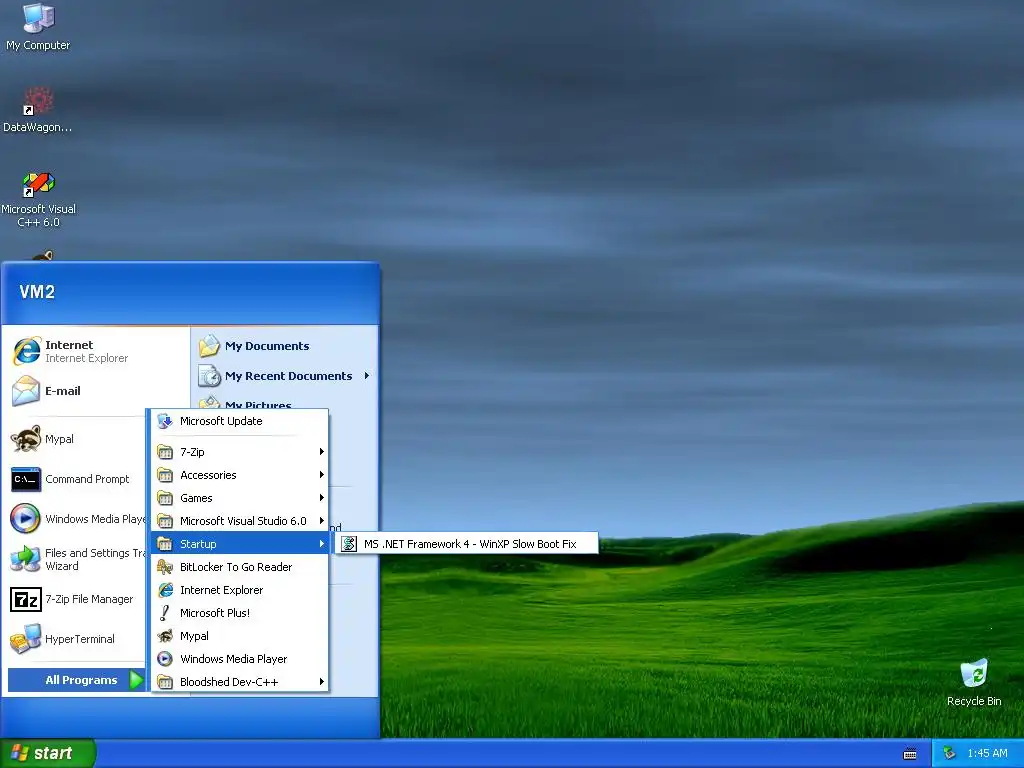This screenshot has width=1024, height=768.
Task: Click 'HyperTerminal' text label
Action: pos(80,639)
